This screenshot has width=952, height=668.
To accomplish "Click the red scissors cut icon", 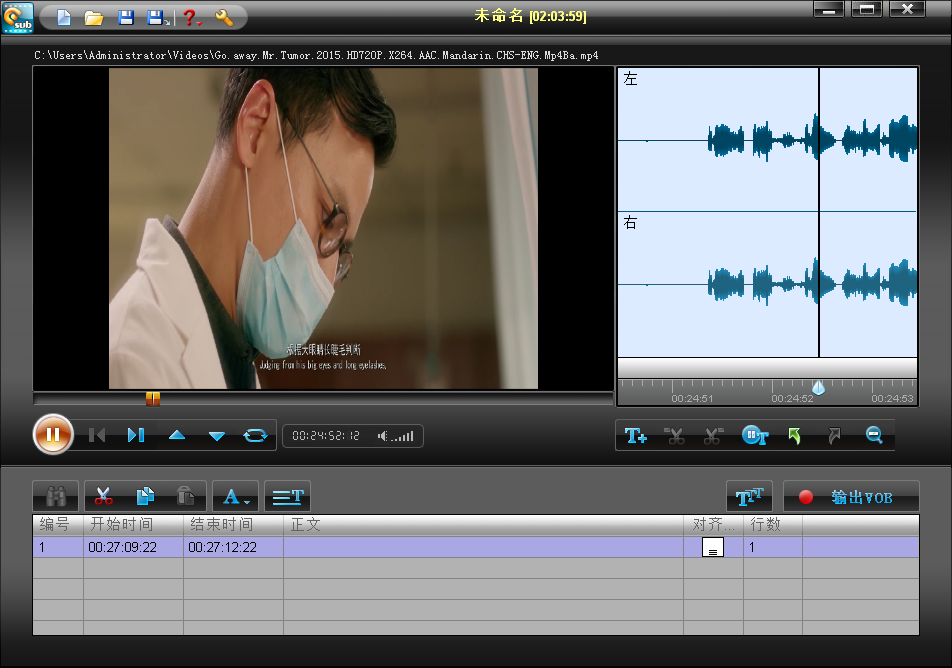I will click(104, 496).
